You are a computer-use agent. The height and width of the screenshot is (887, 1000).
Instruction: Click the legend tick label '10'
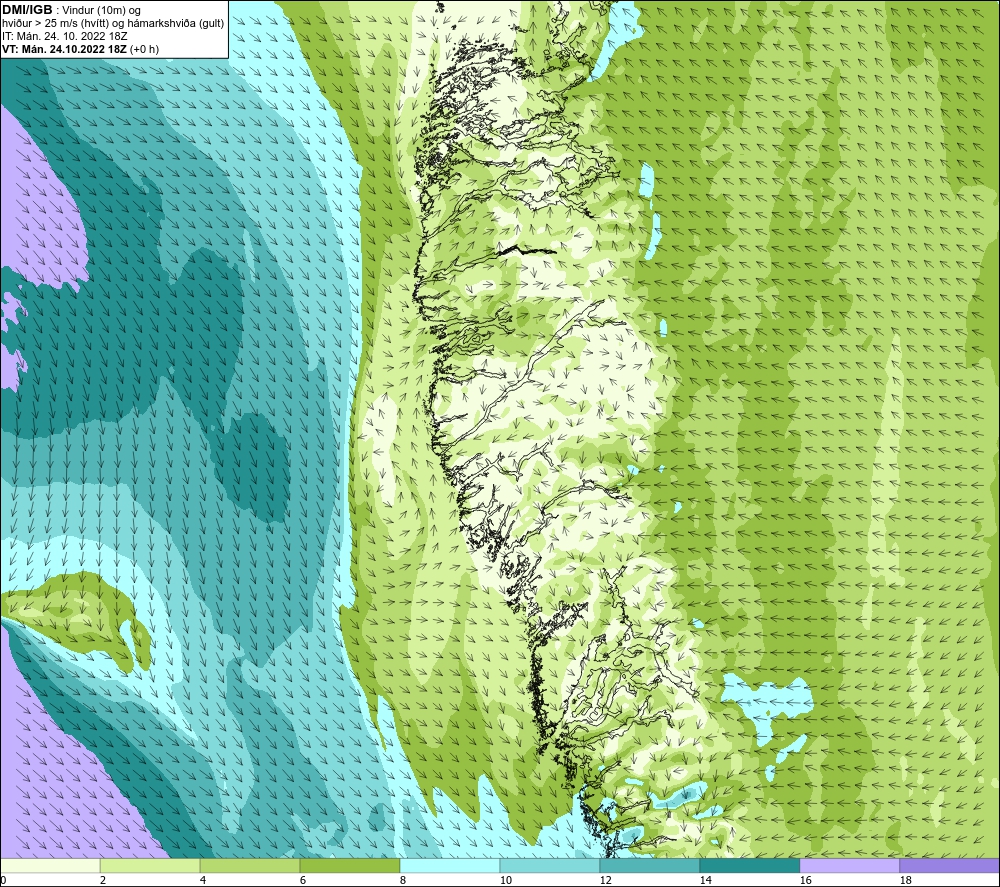(506, 880)
